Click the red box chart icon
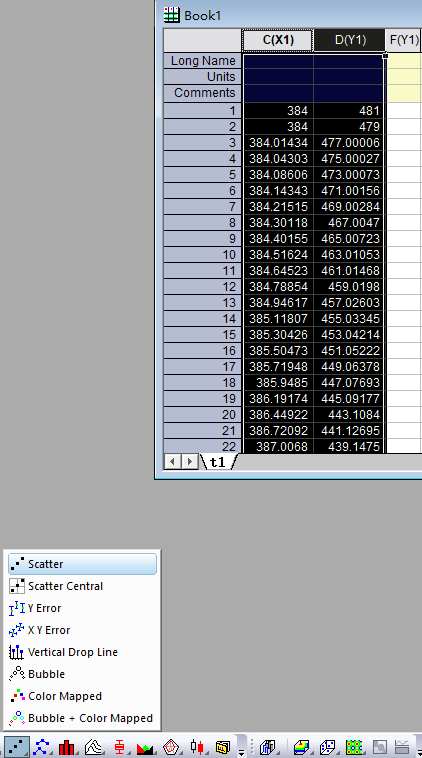This screenshot has height=758, width=422. (x=119, y=747)
